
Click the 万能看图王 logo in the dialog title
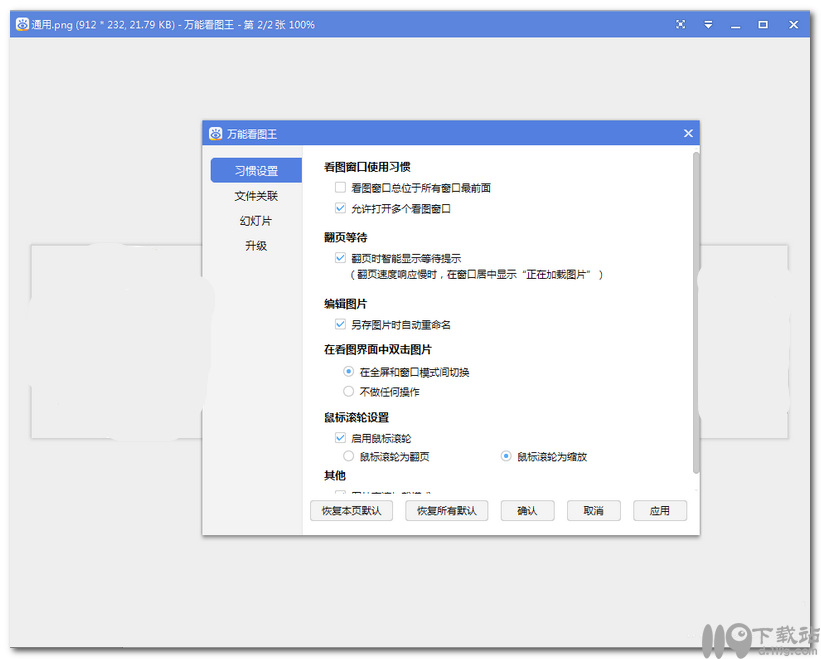click(215, 133)
